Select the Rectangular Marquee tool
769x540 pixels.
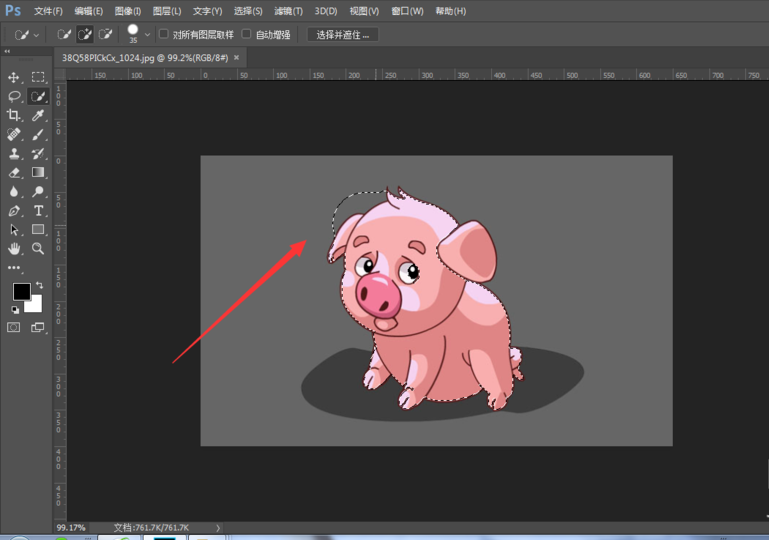coord(38,77)
